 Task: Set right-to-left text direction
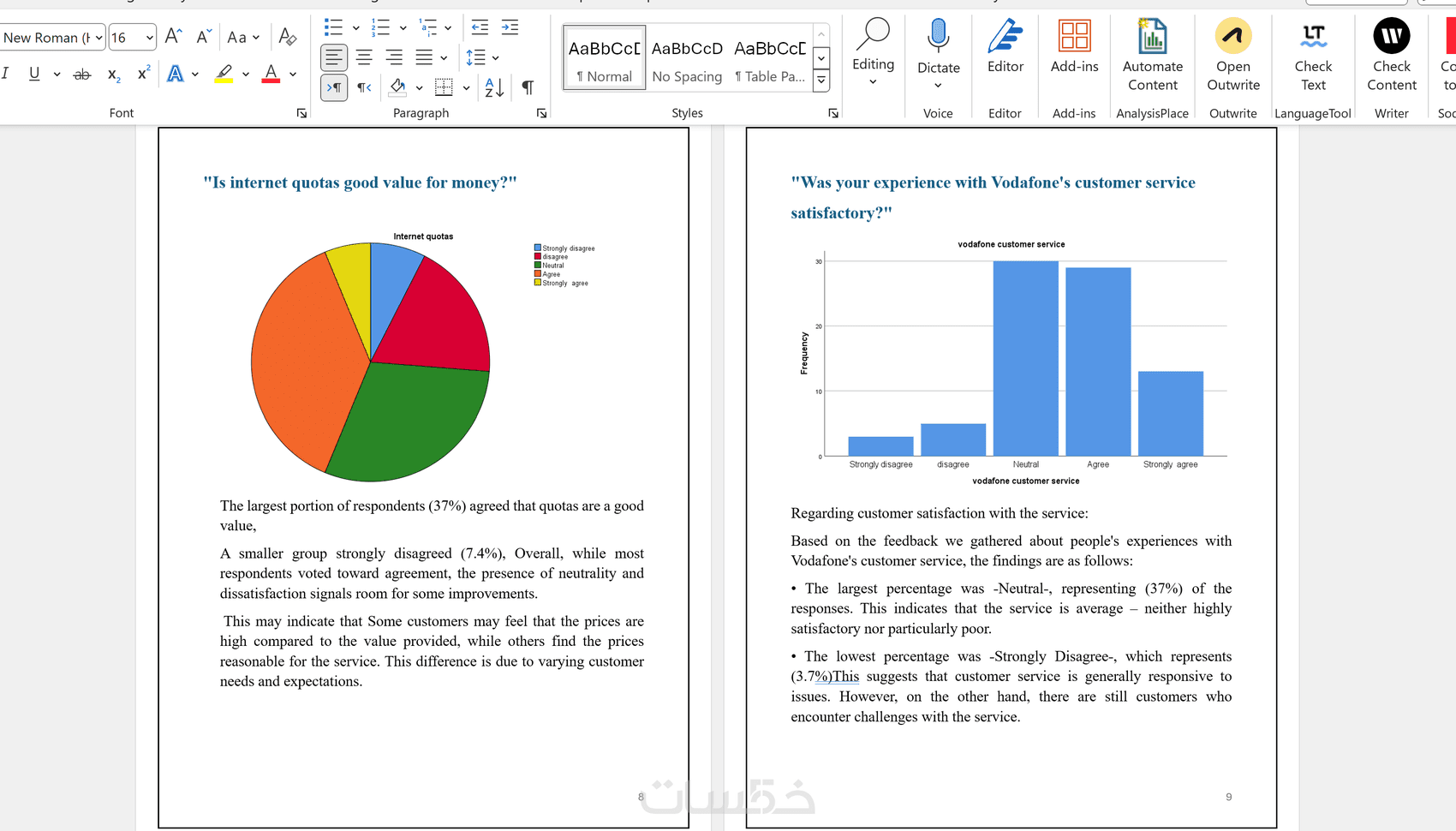pyautogui.click(x=364, y=87)
